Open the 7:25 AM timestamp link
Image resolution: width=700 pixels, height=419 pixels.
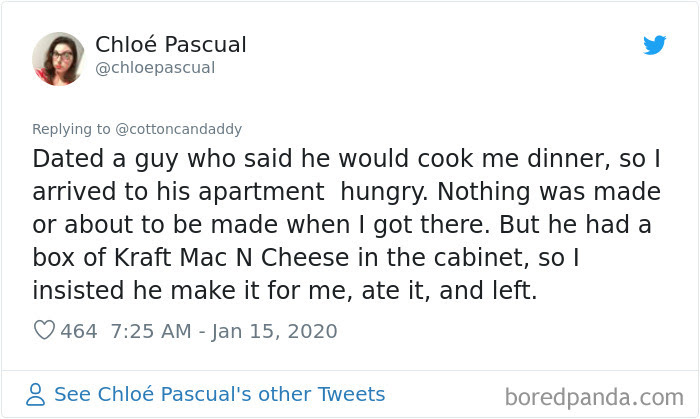[x=151, y=331]
